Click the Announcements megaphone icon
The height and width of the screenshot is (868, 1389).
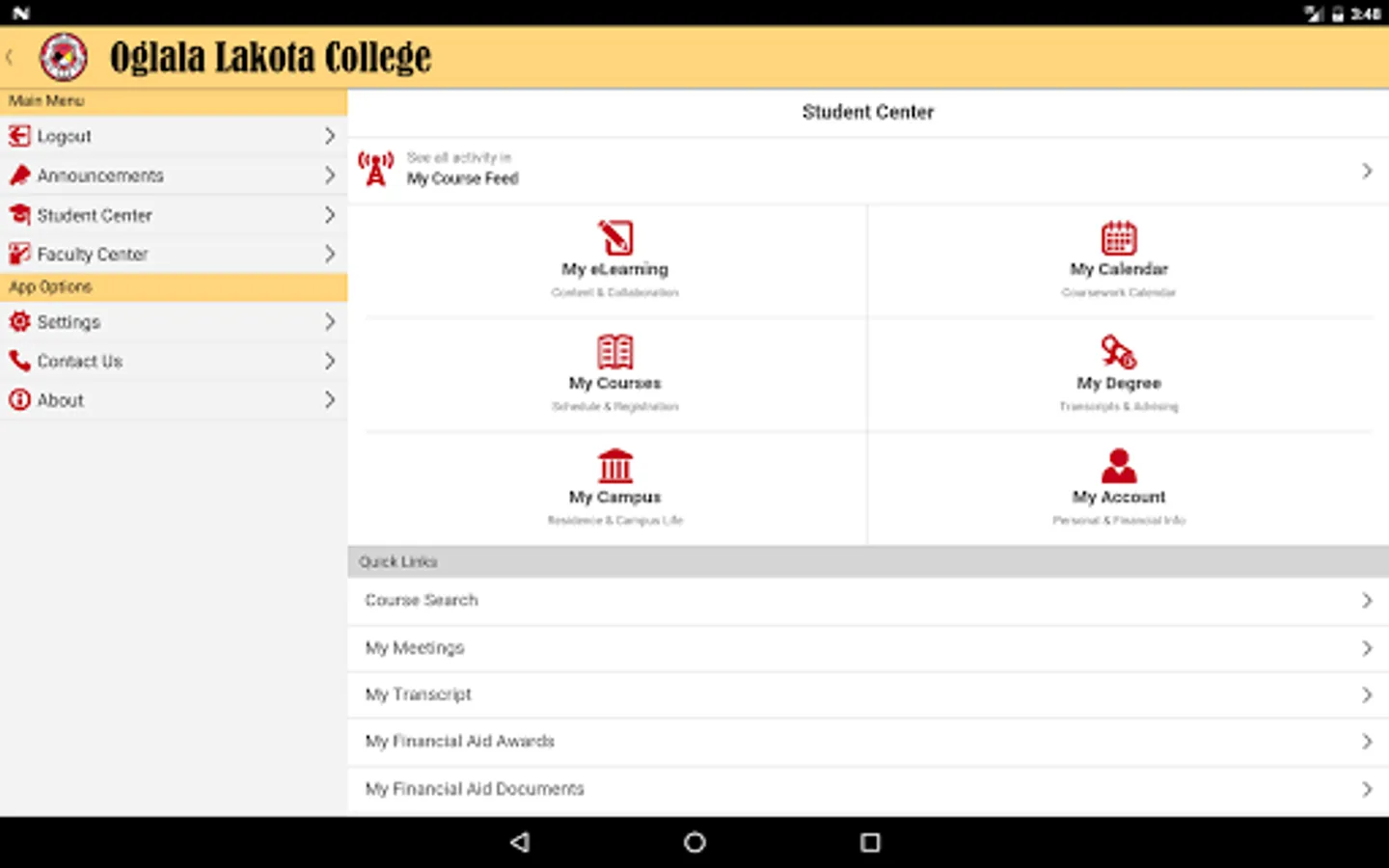[19, 176]
